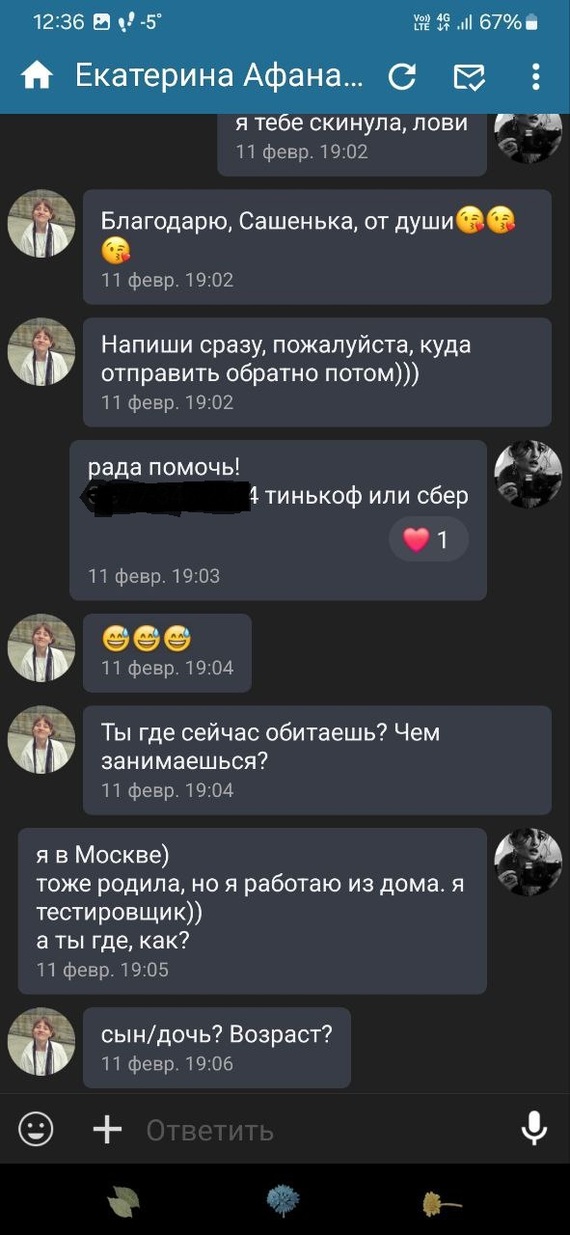
Task: Tap the home icon in header
Action: pyautogui.click(x=37, y=76)
